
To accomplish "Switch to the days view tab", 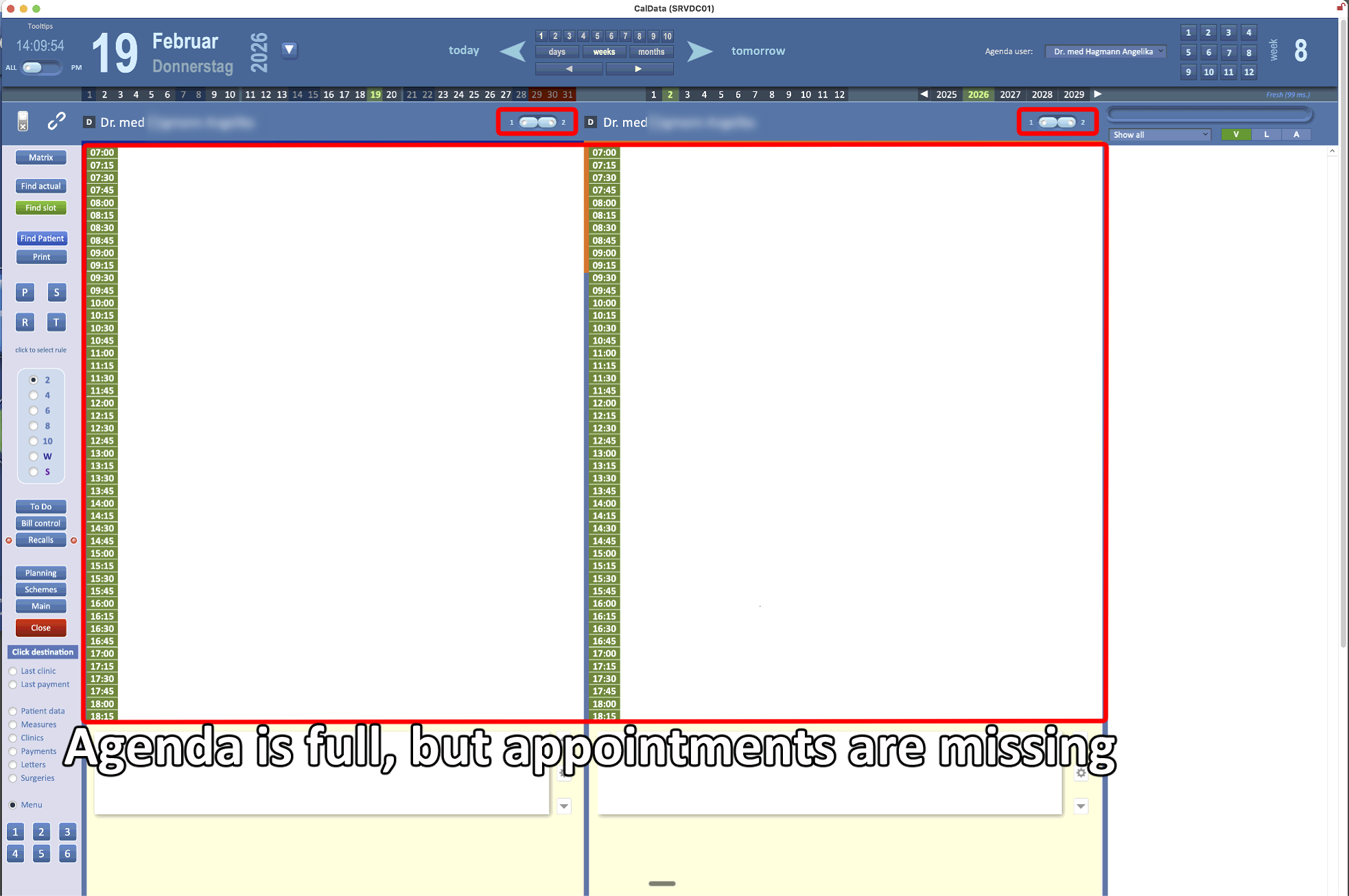I will [x=556, y=52].
